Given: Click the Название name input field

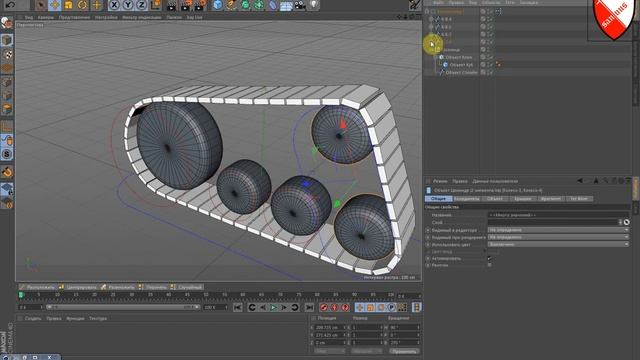Looking at the screenshot, I should click(x=558, y=215).
